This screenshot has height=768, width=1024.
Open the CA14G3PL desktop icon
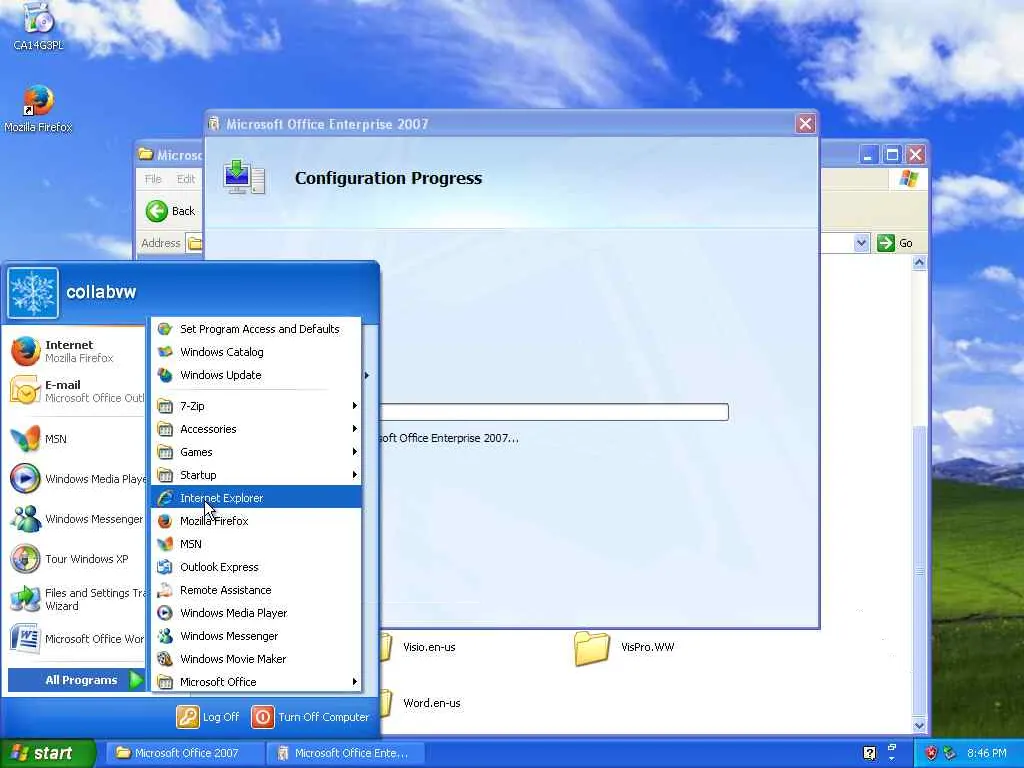pyautogui.click(x=39, y=26)
